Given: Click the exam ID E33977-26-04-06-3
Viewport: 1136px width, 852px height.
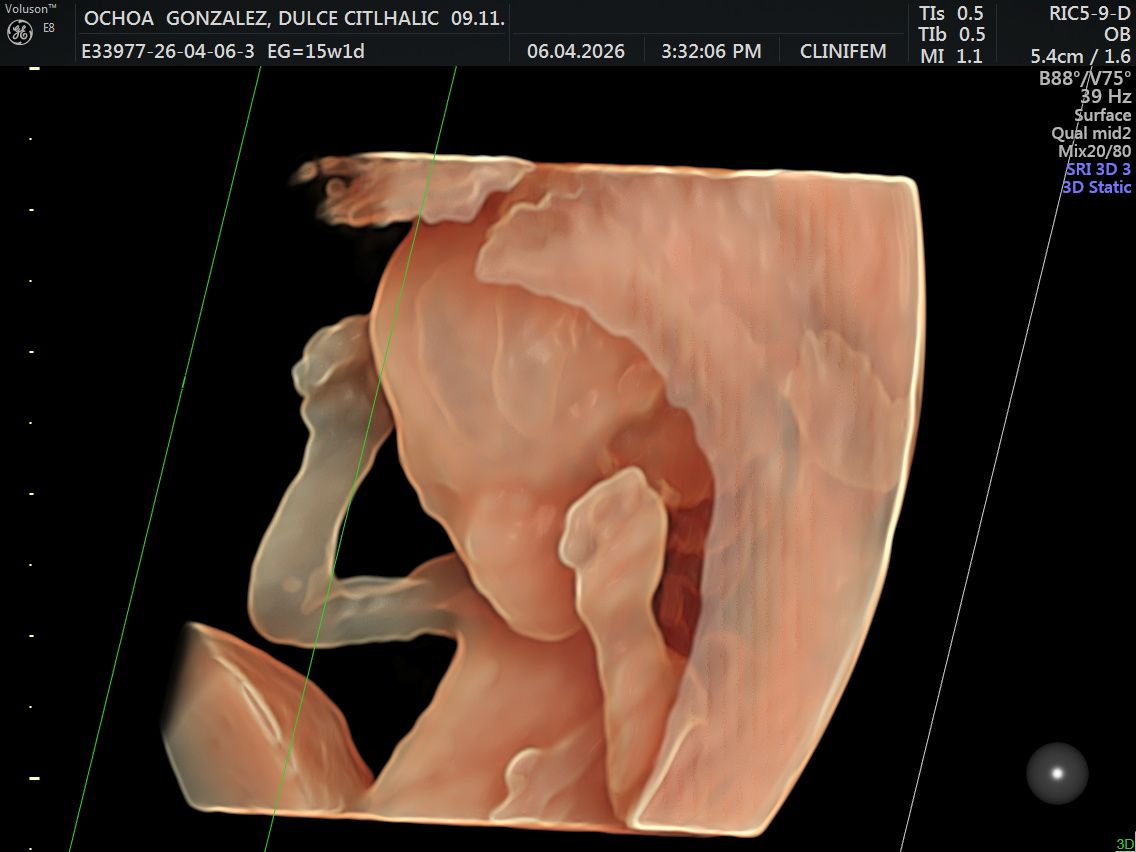Looking at the screenshot, I should pos(168,51).
